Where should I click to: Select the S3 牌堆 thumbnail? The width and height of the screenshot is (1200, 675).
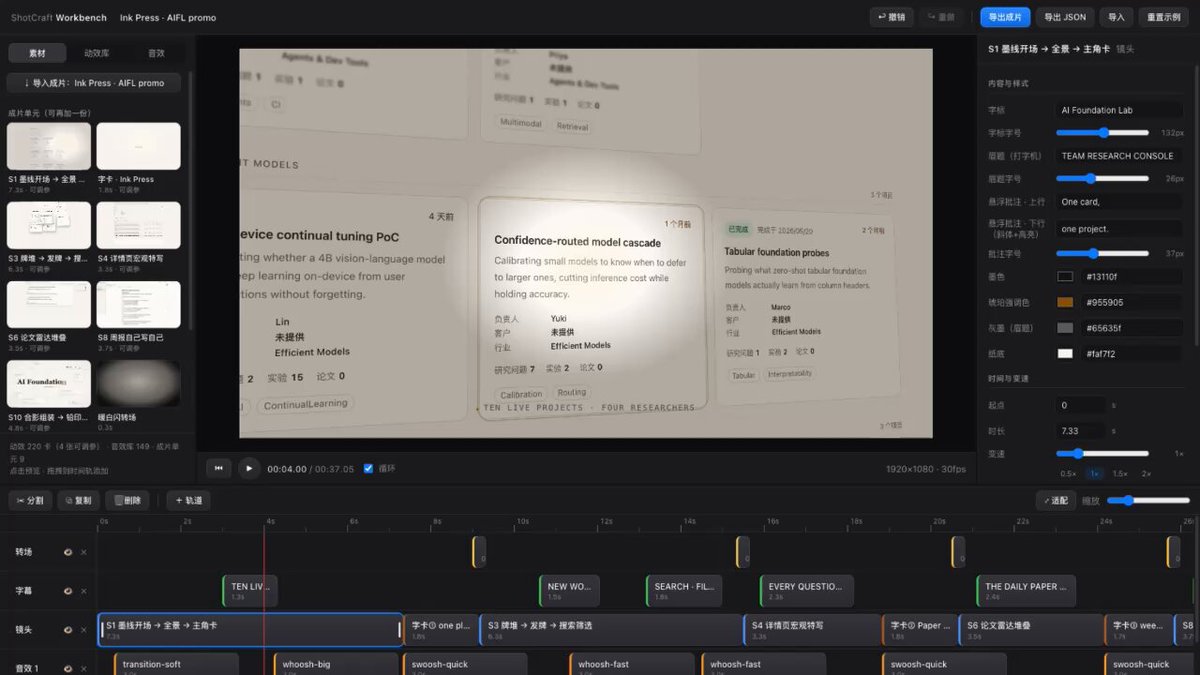pos(49,226)
